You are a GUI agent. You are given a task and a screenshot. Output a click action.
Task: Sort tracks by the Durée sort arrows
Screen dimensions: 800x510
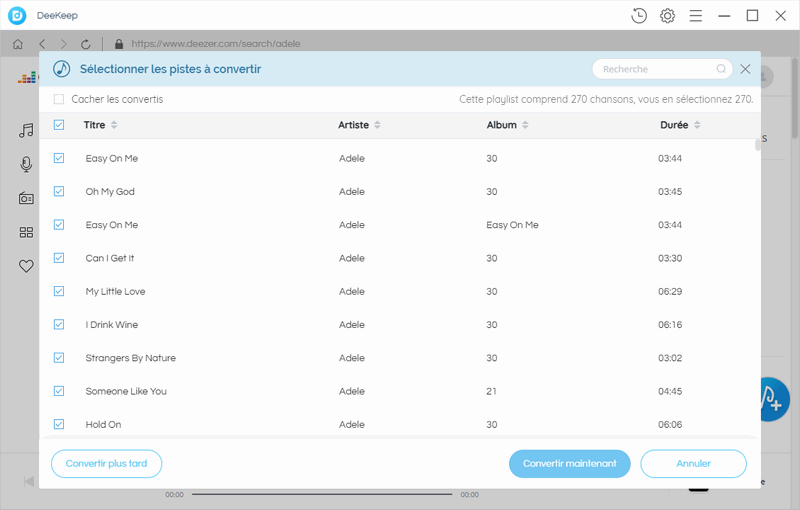coord(697,125)
